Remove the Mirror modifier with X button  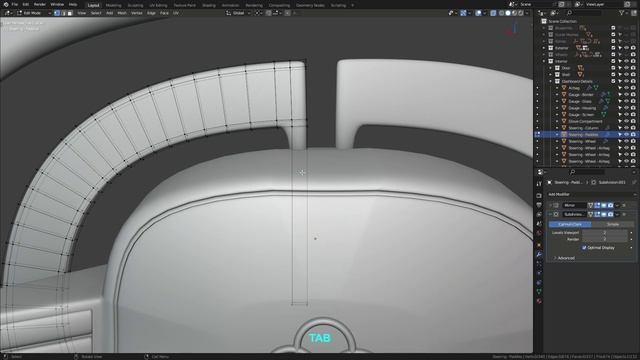pyautogui.click(x=624, y=205)
